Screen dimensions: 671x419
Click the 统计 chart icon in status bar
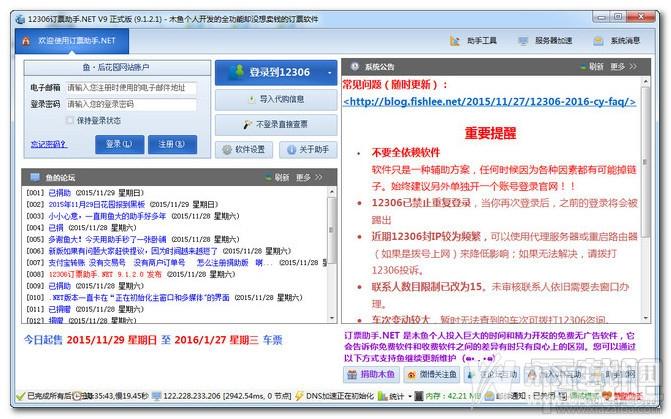pos(383,396)
